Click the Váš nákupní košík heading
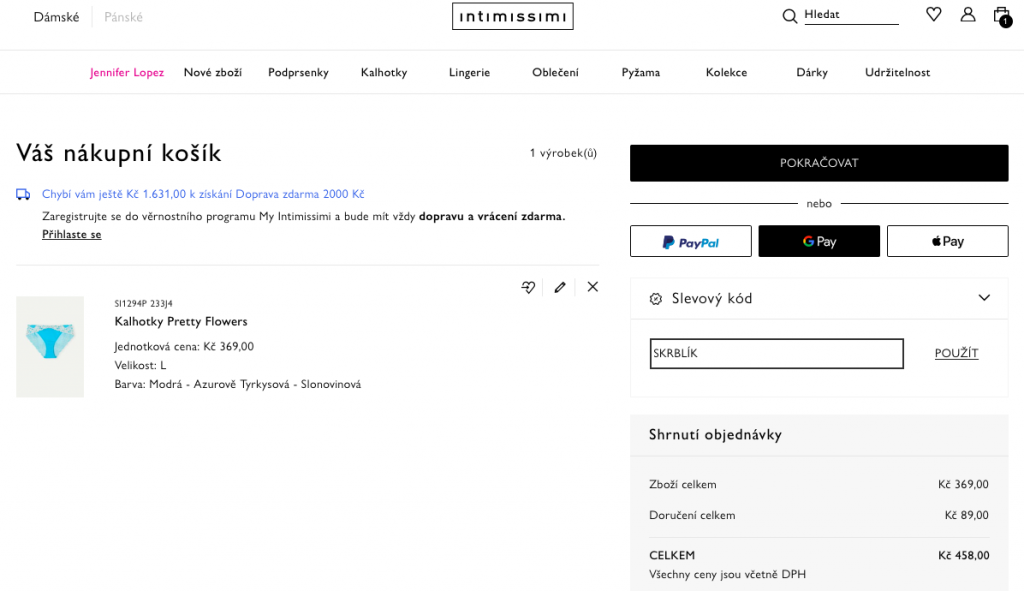The height and width of the screenshot is (591, 1024). click(119, 153)
